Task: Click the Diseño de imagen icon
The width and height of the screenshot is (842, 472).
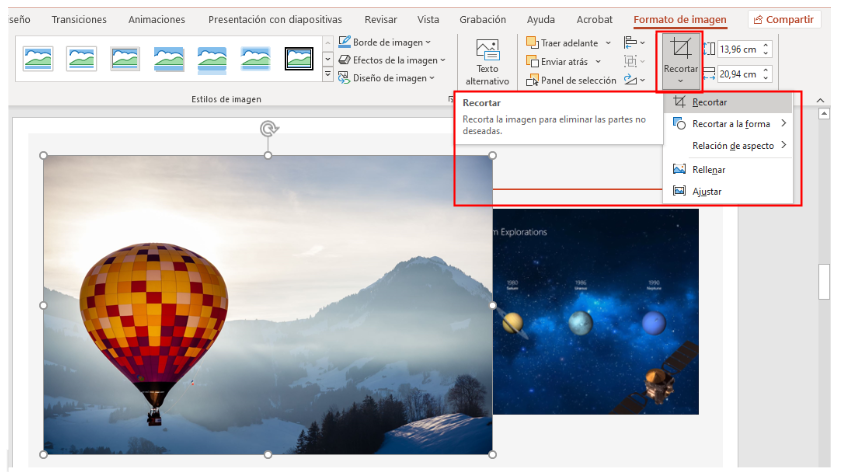Action: pyautogui.click(x=344, y=78)
